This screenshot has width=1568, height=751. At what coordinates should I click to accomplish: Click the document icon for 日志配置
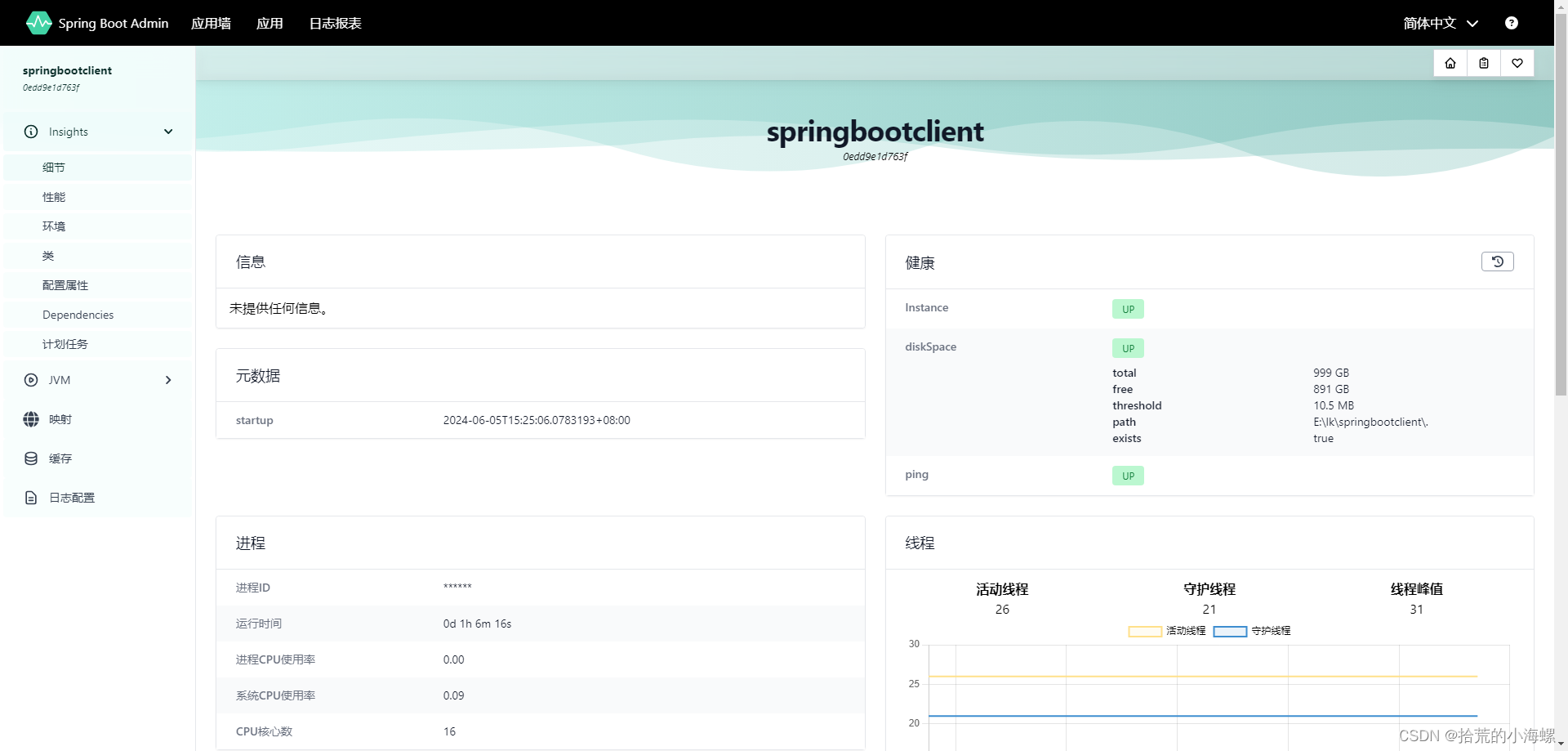(x=31, y=498)
